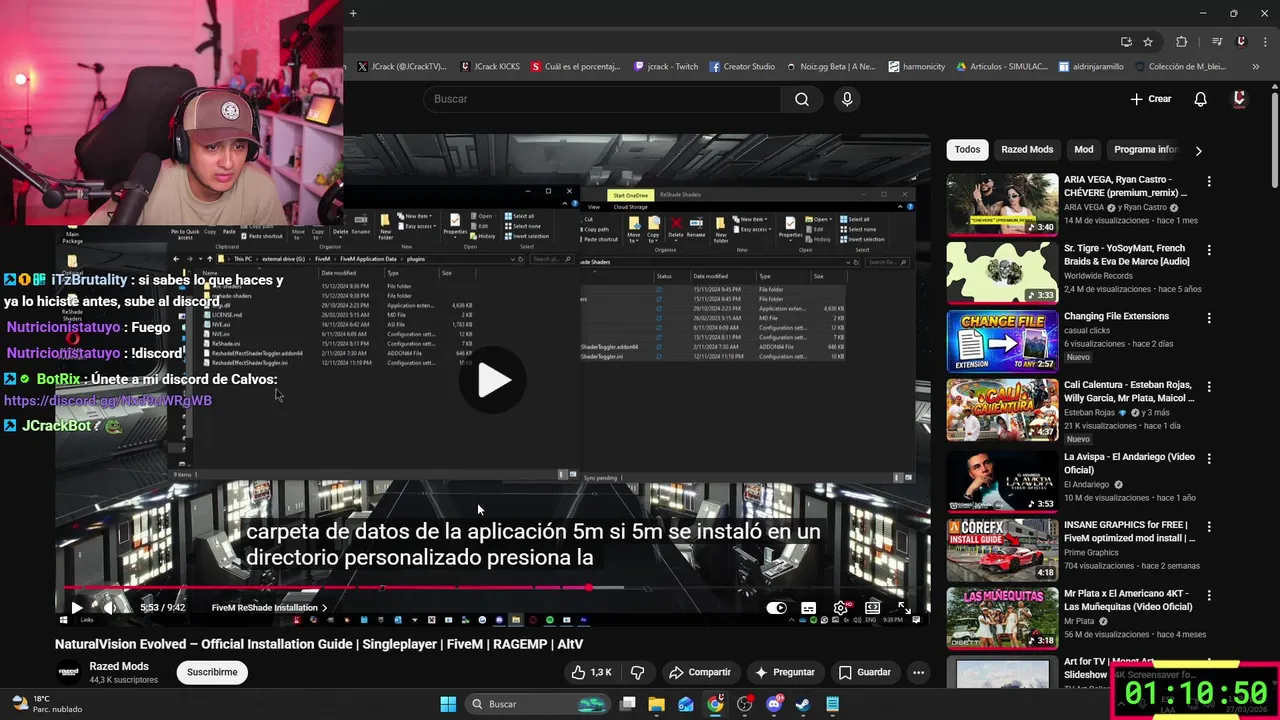Select the Razed Mods filter chip
1280x720 pixels.
[x=1027, y=149]
